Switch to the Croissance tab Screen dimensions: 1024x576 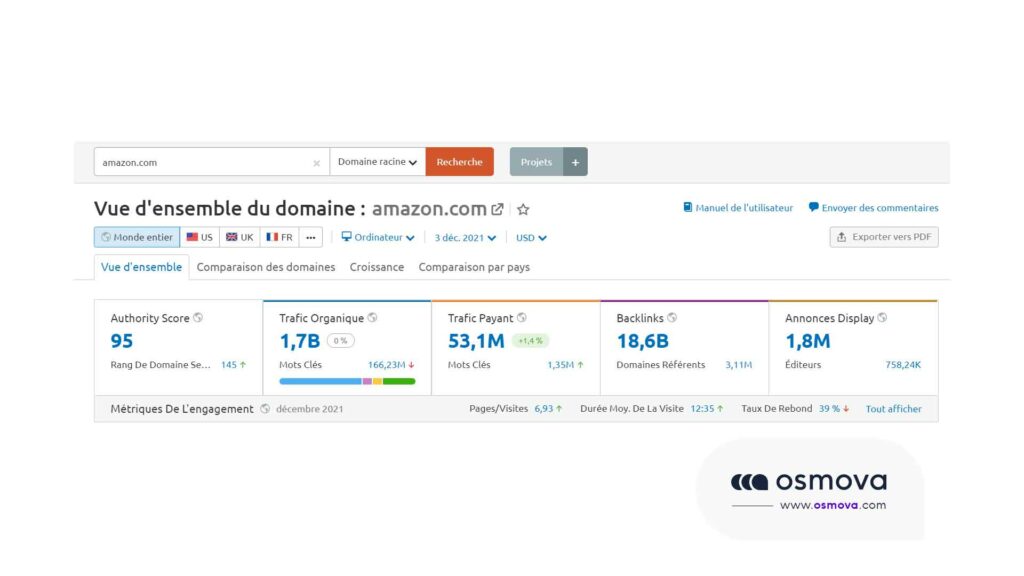[377, 267]
